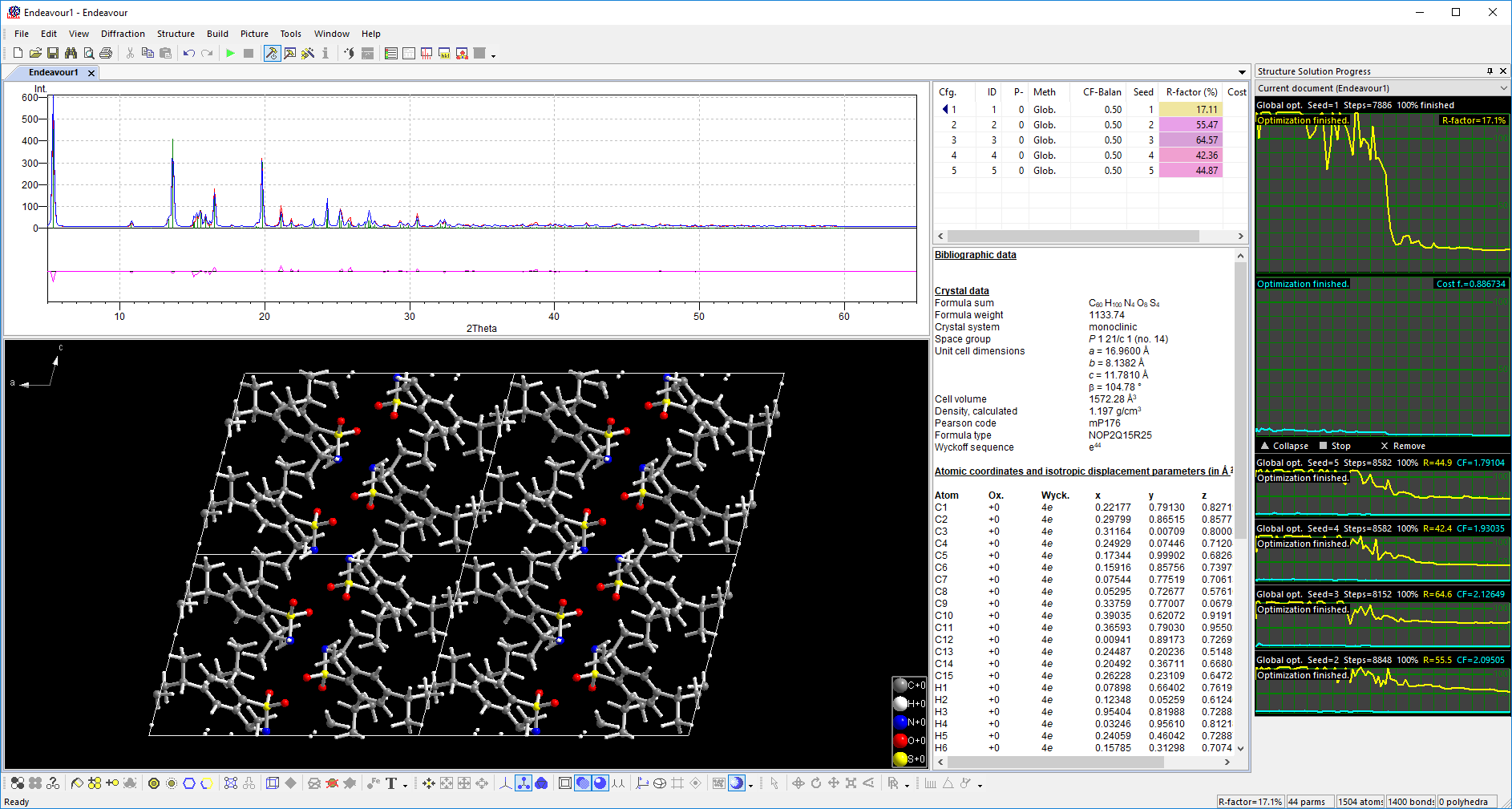Image resolution: width=1512 pixels, height=809 pixels.
Task: Click the info (i) toolbar icon
Action: pyautogui.click(x=325, y=53)
